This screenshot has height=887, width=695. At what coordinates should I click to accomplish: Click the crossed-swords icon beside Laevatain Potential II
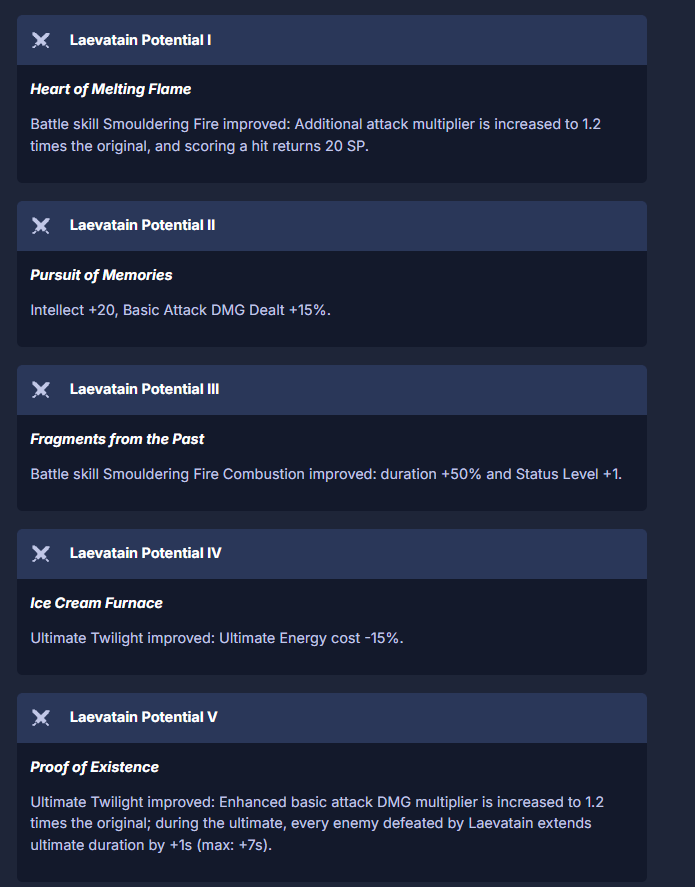click(x=41, y=226)
